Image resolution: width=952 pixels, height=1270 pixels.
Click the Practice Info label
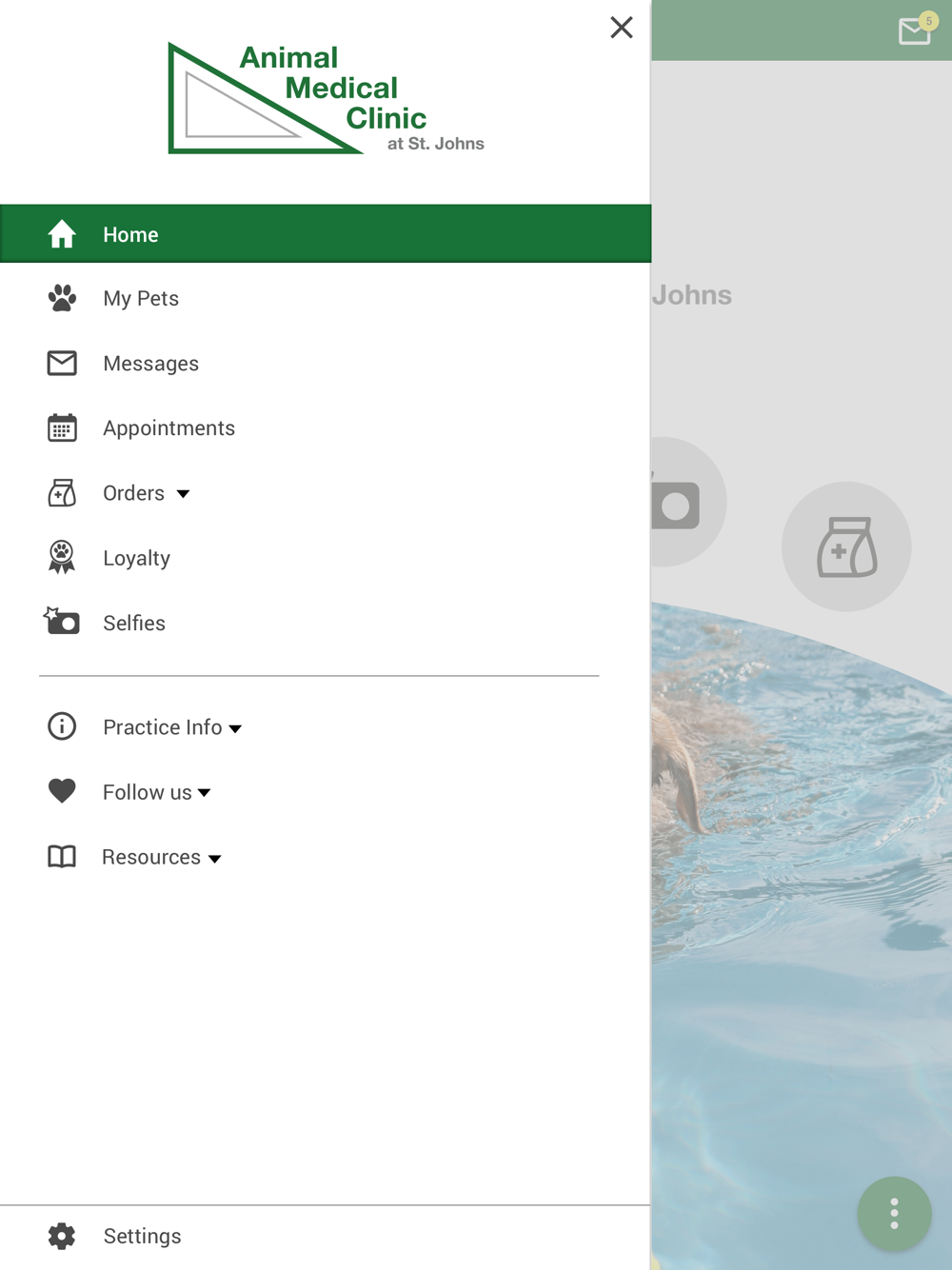point(163,727)
